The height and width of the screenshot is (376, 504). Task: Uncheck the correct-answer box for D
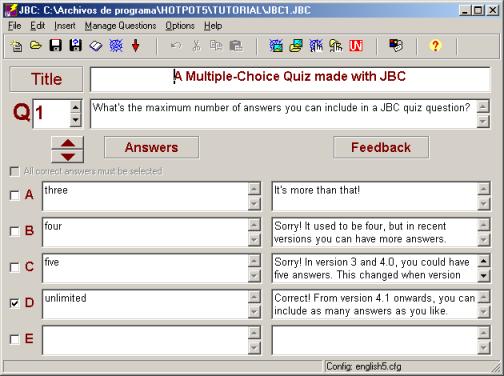(x=14, y=303)
